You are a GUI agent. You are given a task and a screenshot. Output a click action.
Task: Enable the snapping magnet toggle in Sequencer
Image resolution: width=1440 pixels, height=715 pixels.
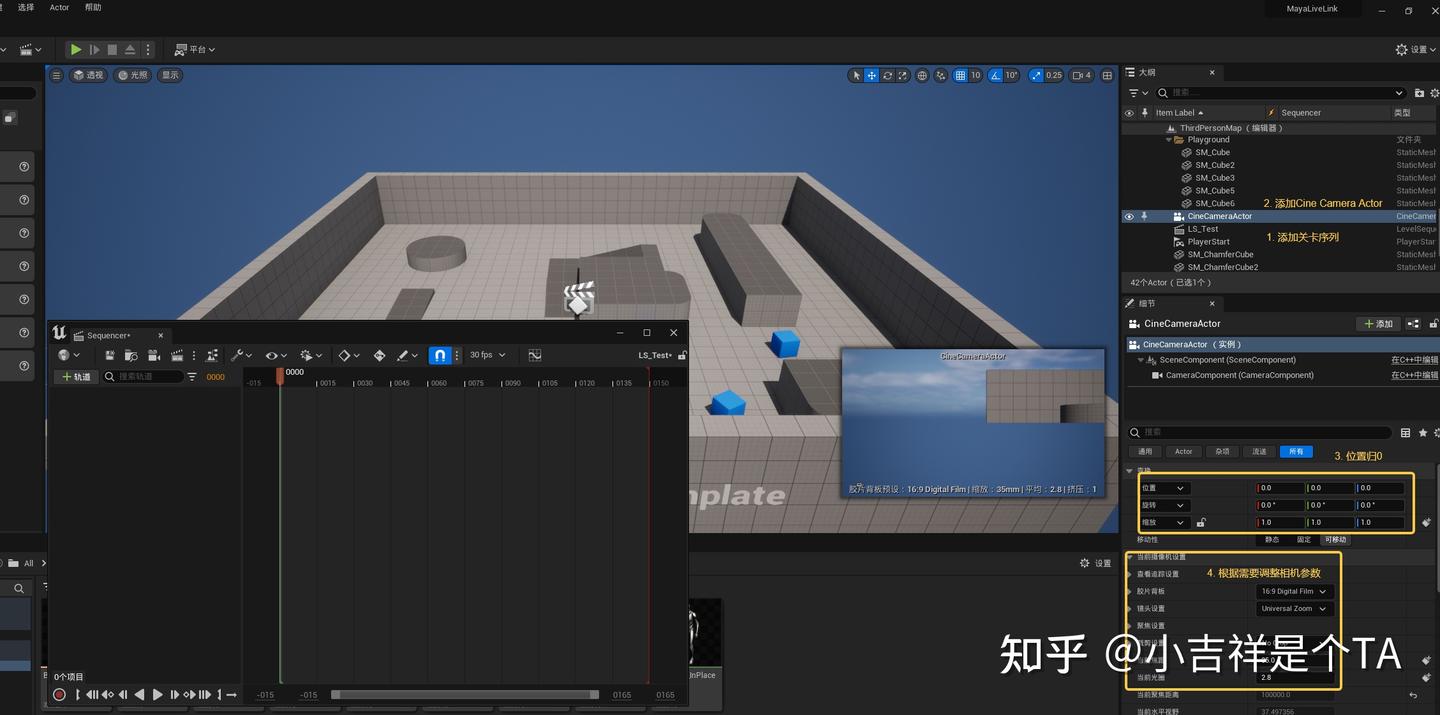(439, 355)
